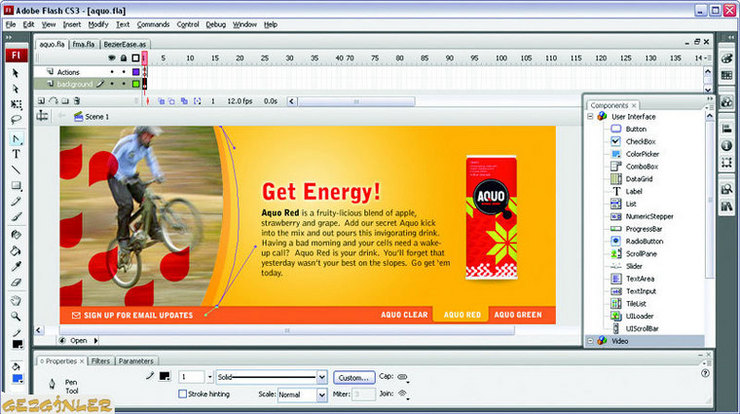The width and height of the screenshot is (740, 414).
Task: Open the File menu
Action: [10, 25]
